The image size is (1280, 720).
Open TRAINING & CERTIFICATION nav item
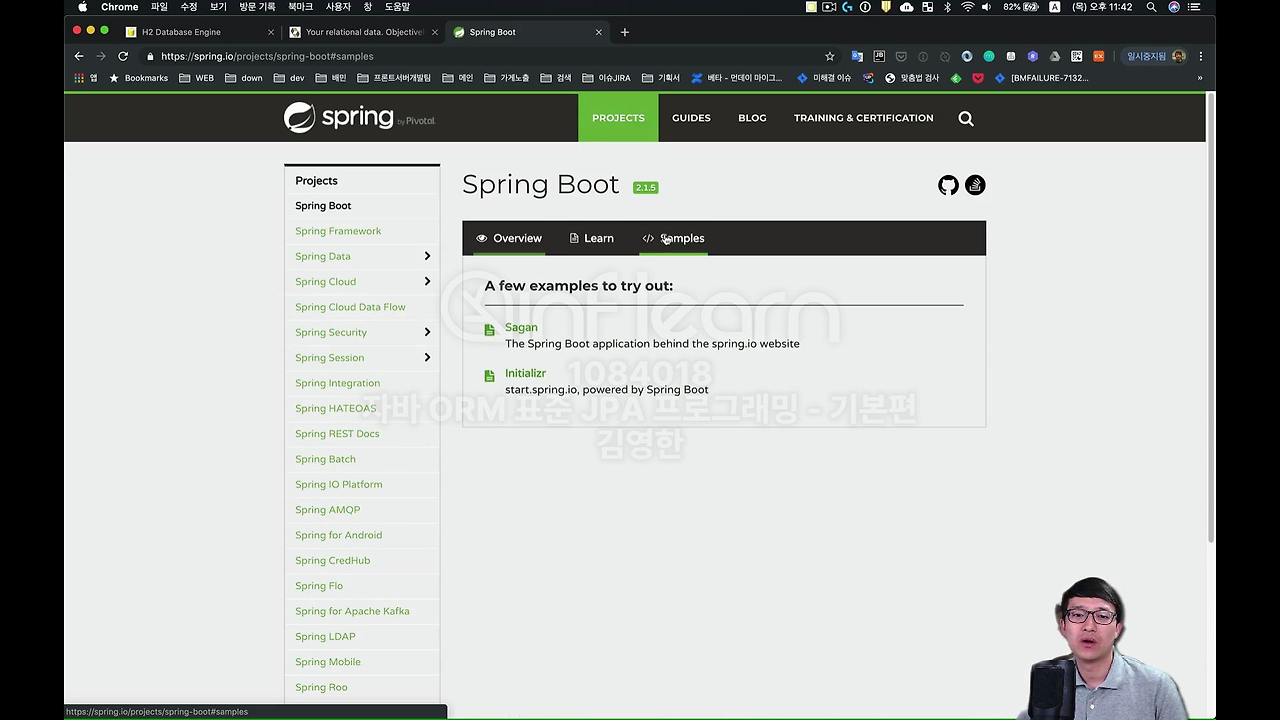864,118
